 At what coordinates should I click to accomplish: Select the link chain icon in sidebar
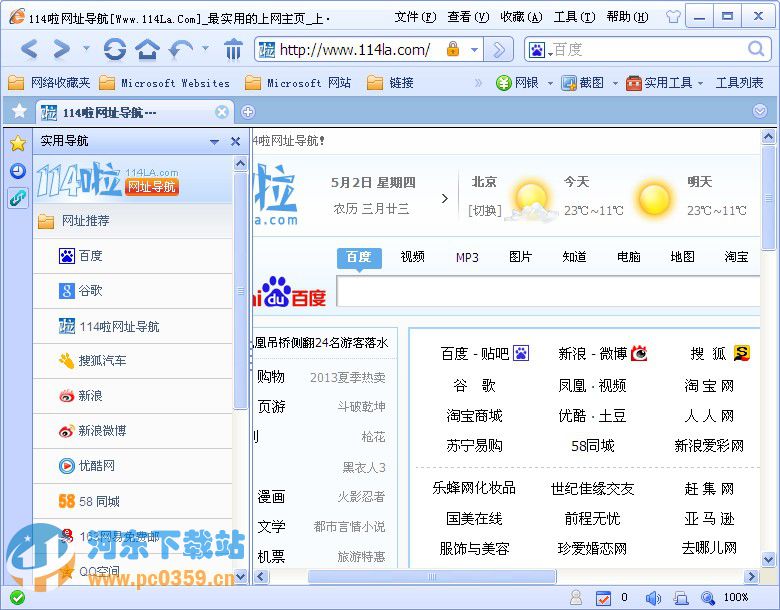click(18, 198)
